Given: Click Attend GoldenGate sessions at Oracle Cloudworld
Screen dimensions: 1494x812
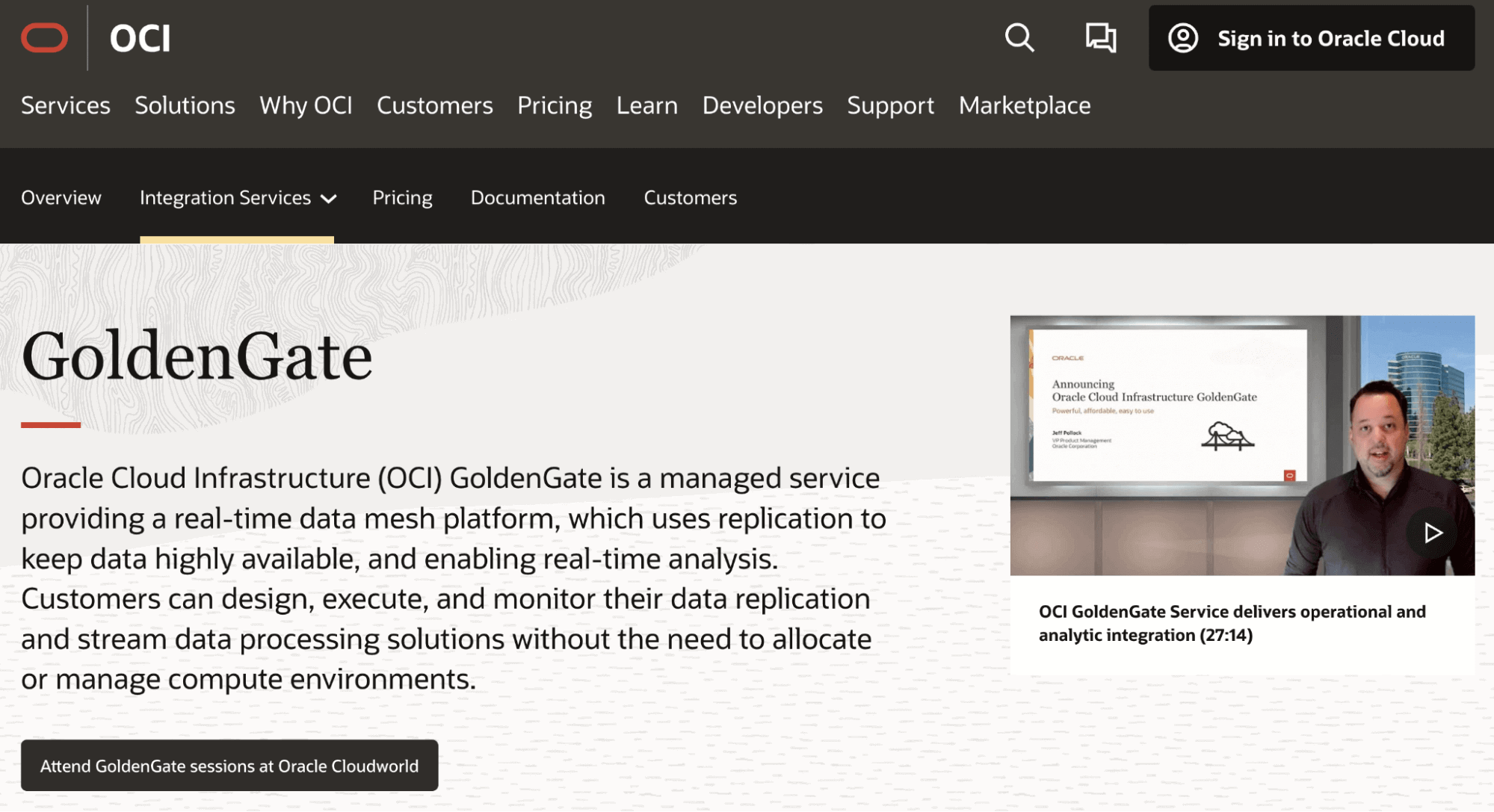Looking at the screenshot, I should coord(229,765).
